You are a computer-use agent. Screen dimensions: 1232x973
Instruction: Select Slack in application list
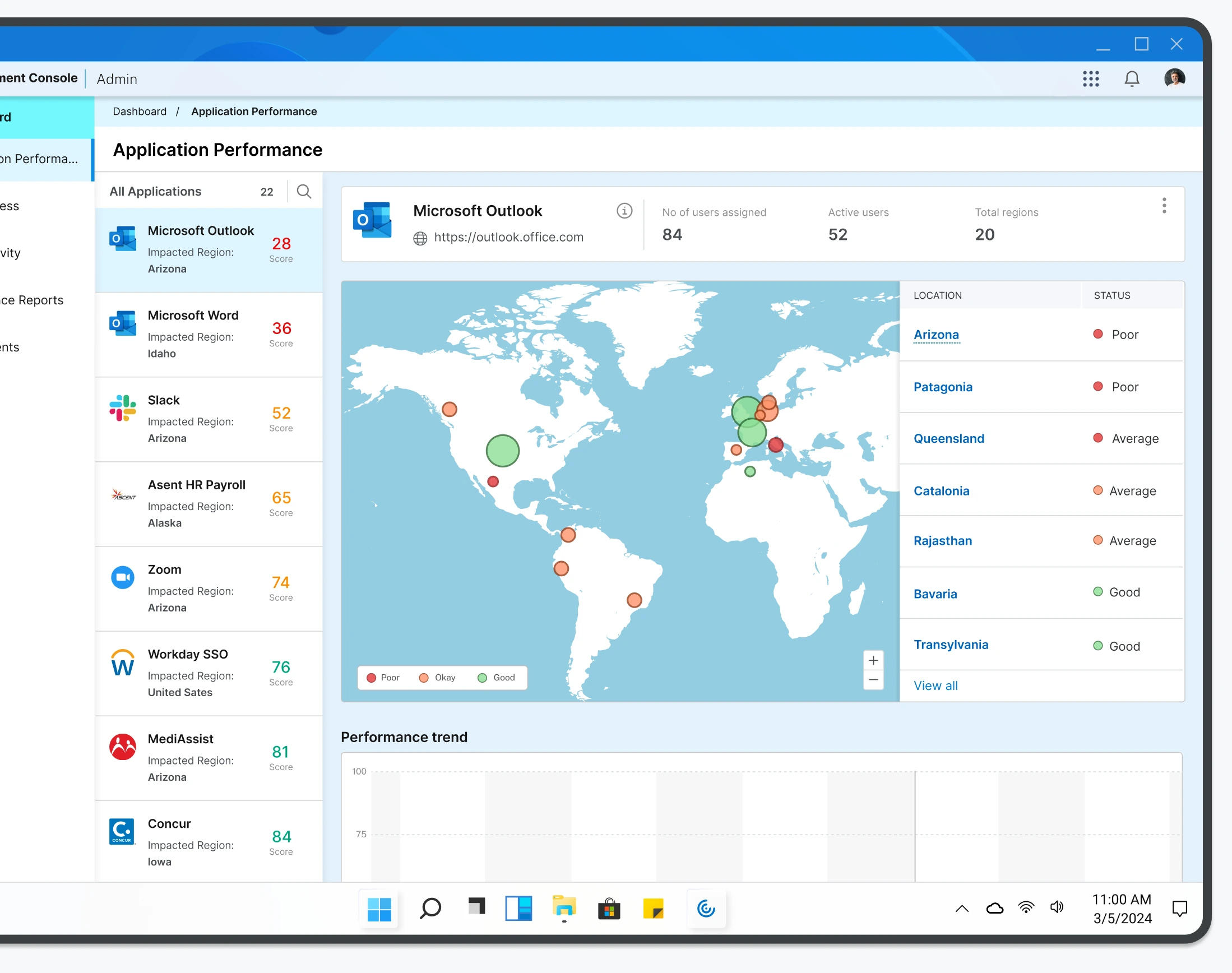click(x=209, y=420)
